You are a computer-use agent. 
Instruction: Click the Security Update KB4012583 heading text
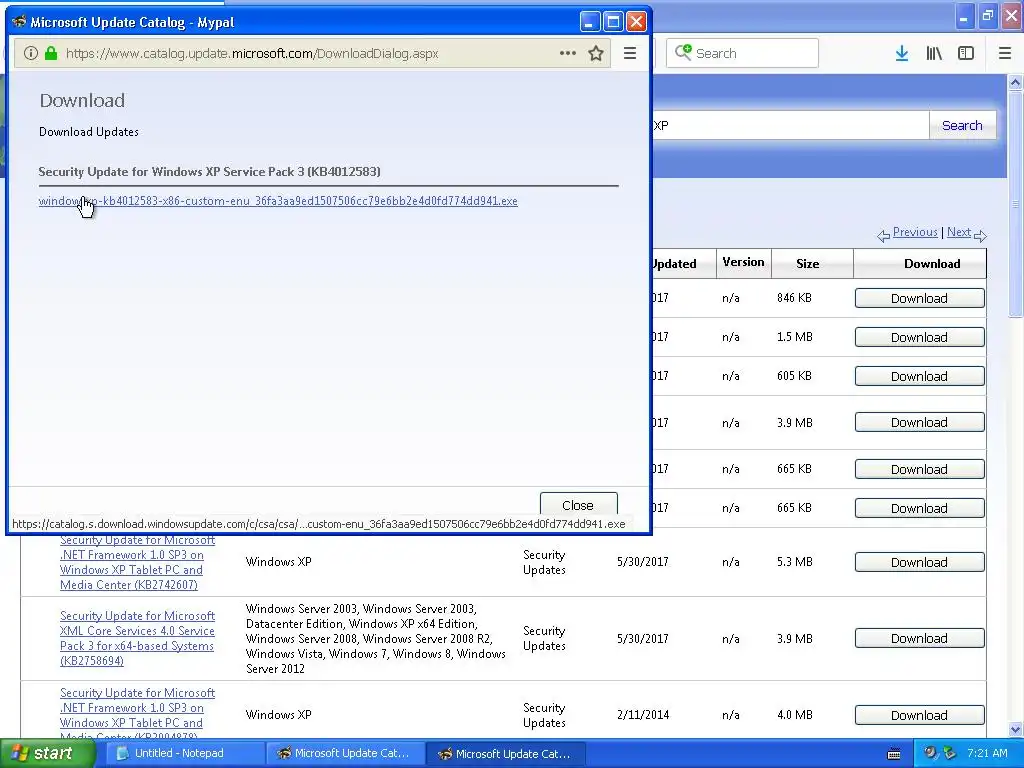point(209,172)
